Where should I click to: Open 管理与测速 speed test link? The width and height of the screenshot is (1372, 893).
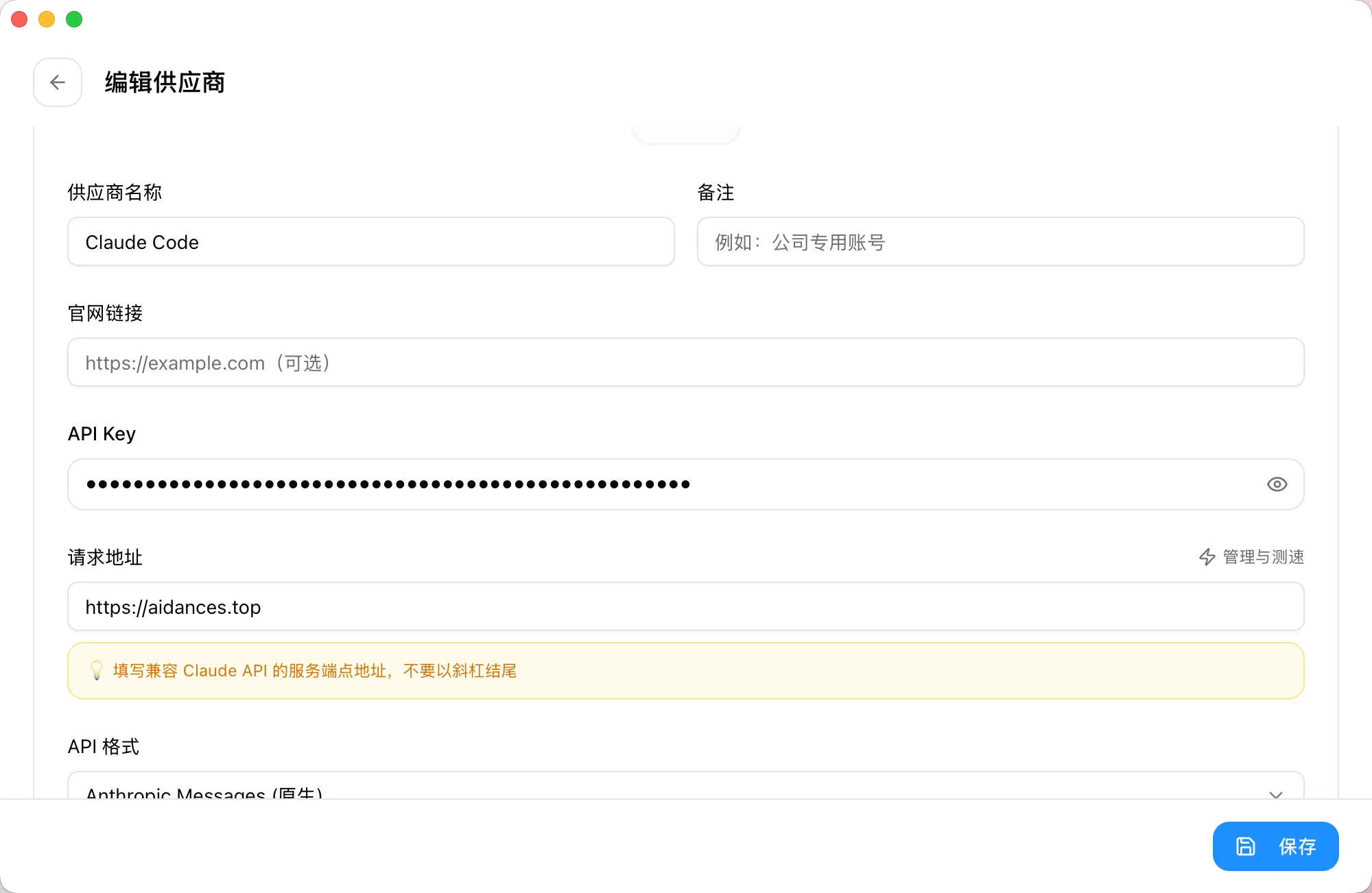coord(1251,557)
